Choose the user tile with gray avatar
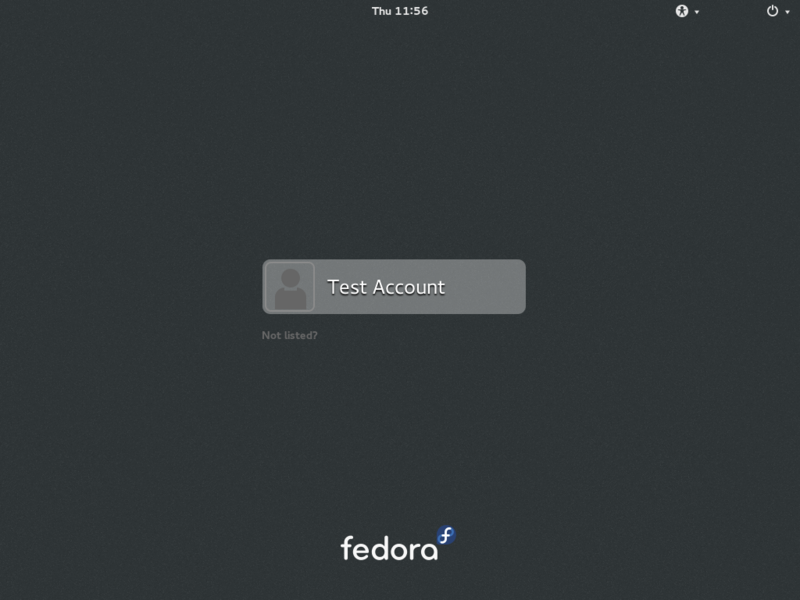 pyautogui.click(x=394, y=287)
